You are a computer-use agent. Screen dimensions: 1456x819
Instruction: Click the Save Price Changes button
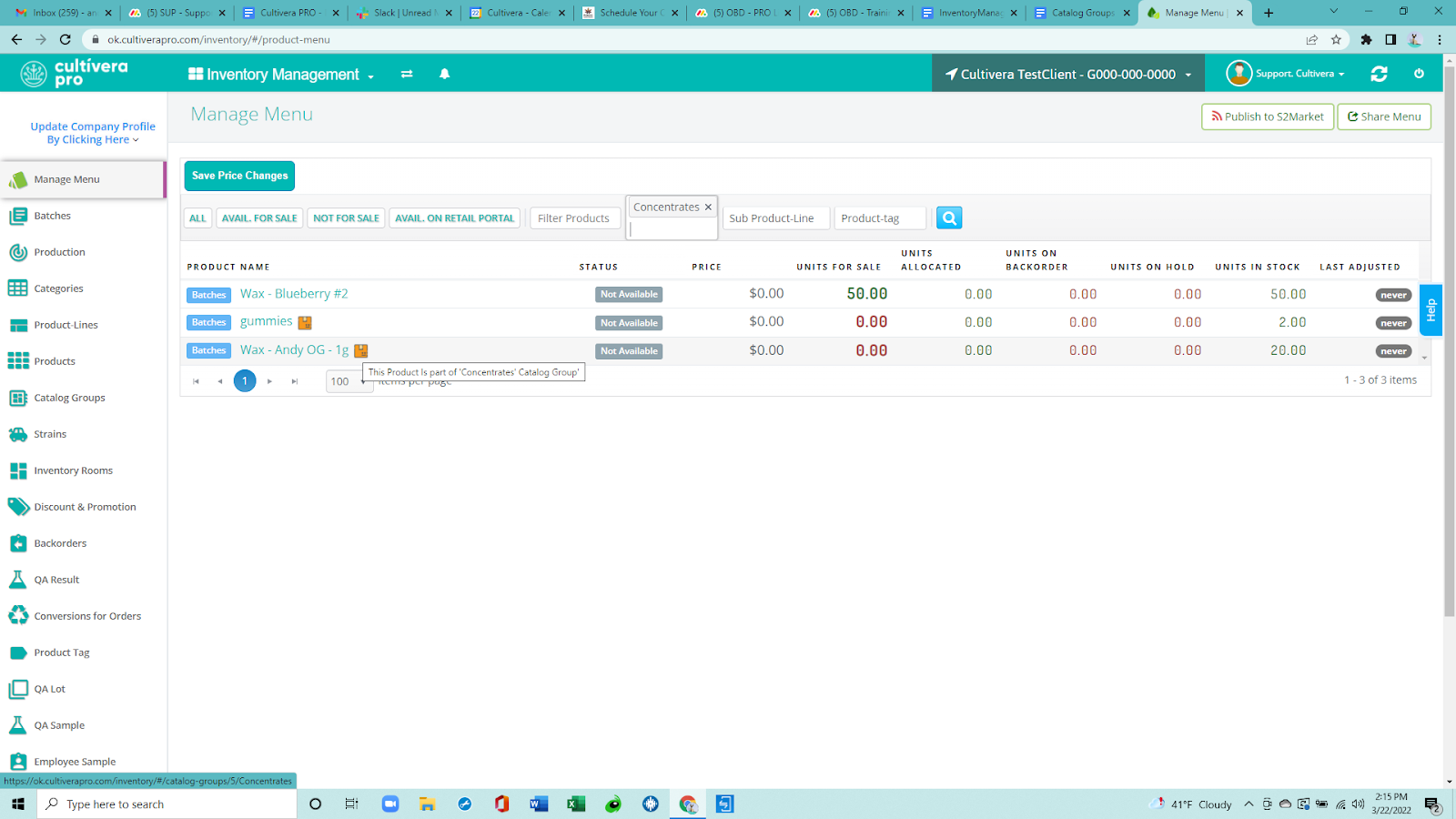(x=239, y=176)
